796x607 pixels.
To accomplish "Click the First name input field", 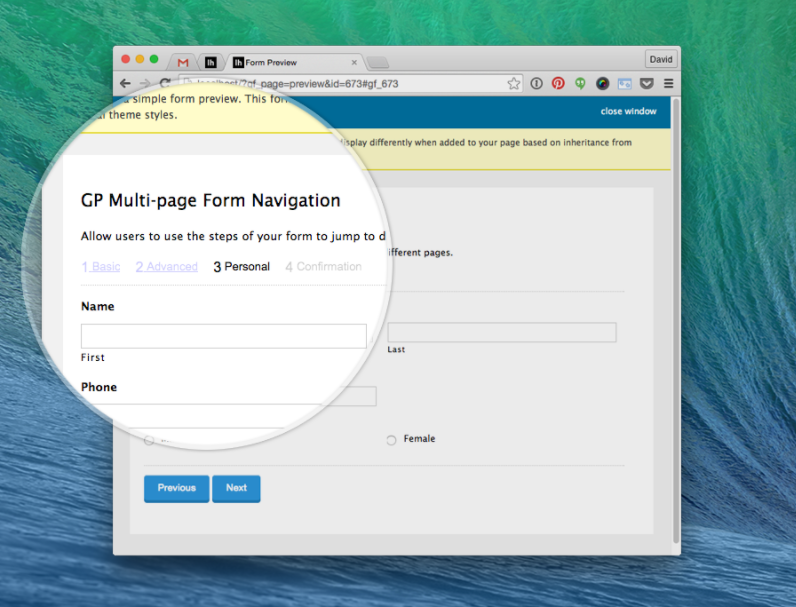I will [223, 336].
